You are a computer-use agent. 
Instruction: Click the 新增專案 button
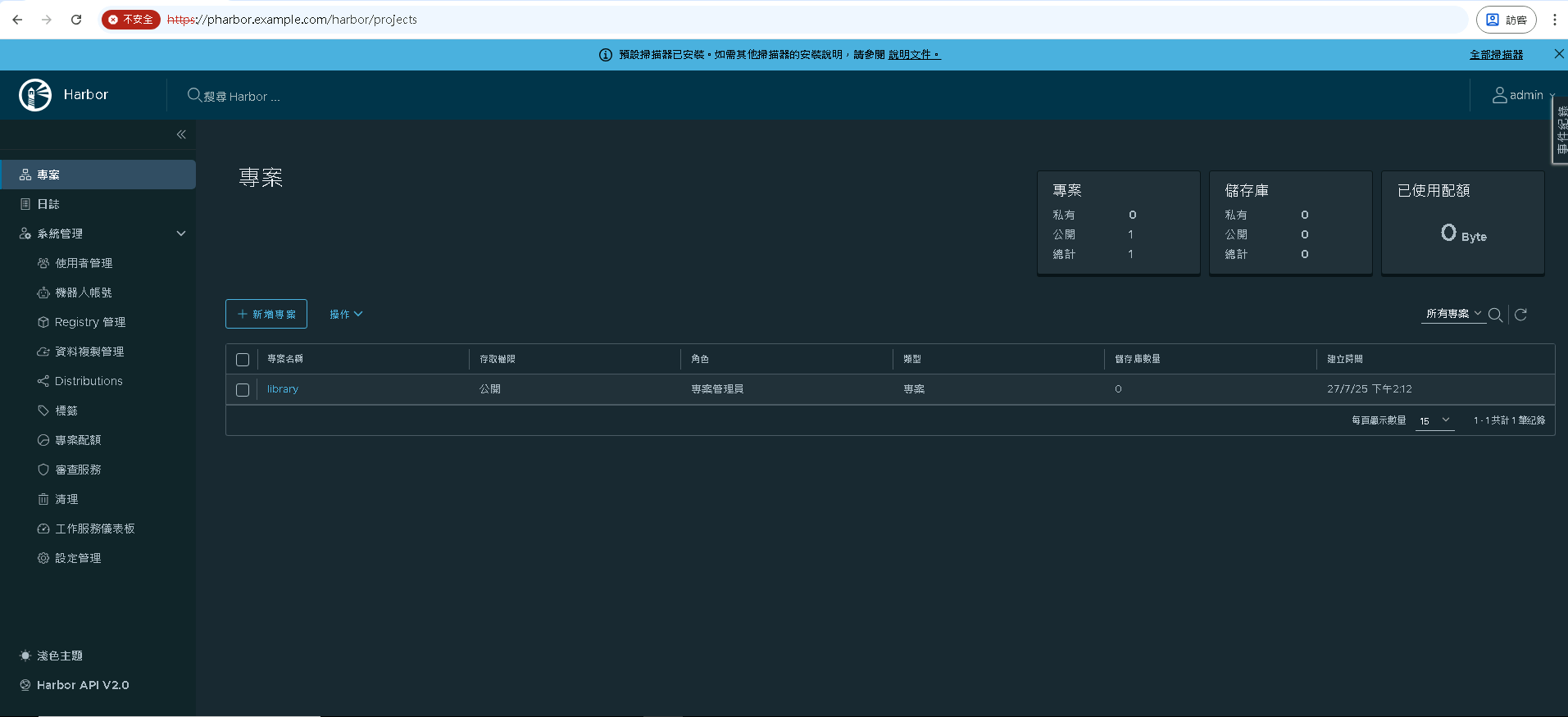pyautogui.click(x=266, y=314)
